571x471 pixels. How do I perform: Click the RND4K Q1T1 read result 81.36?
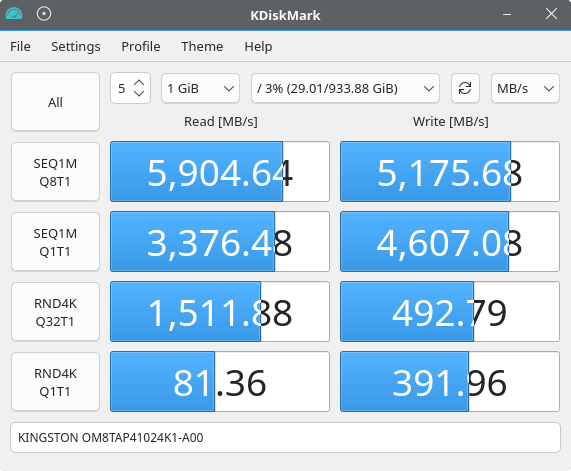point(220,381)
